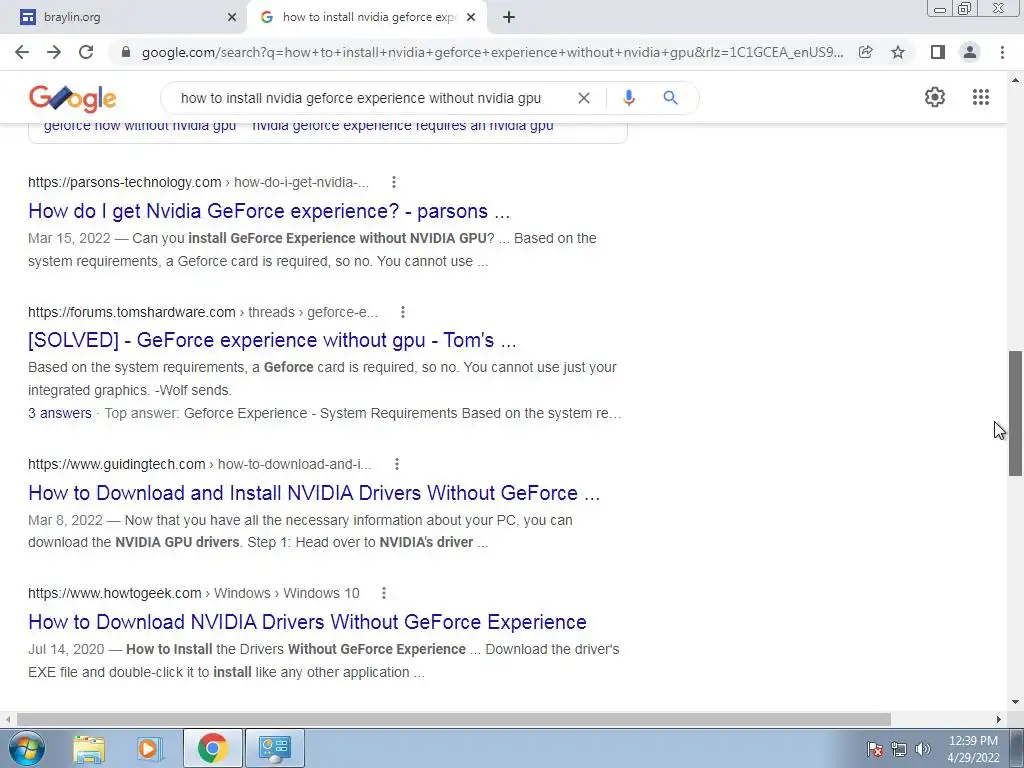
Task: Click the scroll-down arrow of vertical scrollbar
Action: pos(1015,703)
